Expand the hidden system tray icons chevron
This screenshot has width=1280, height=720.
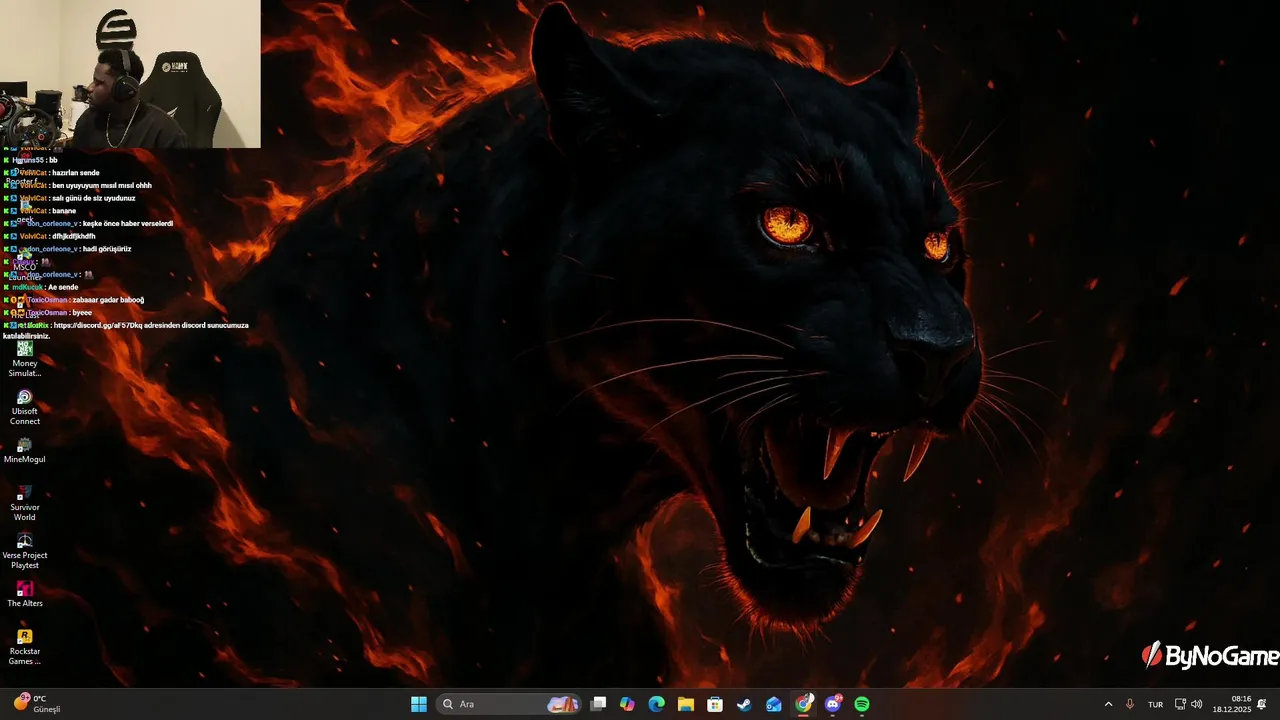(1108, 704)
